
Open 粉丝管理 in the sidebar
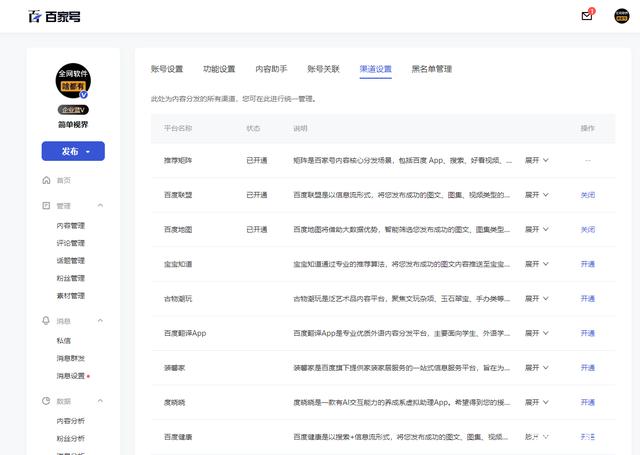pyautogui.click(x=71, y=278)
